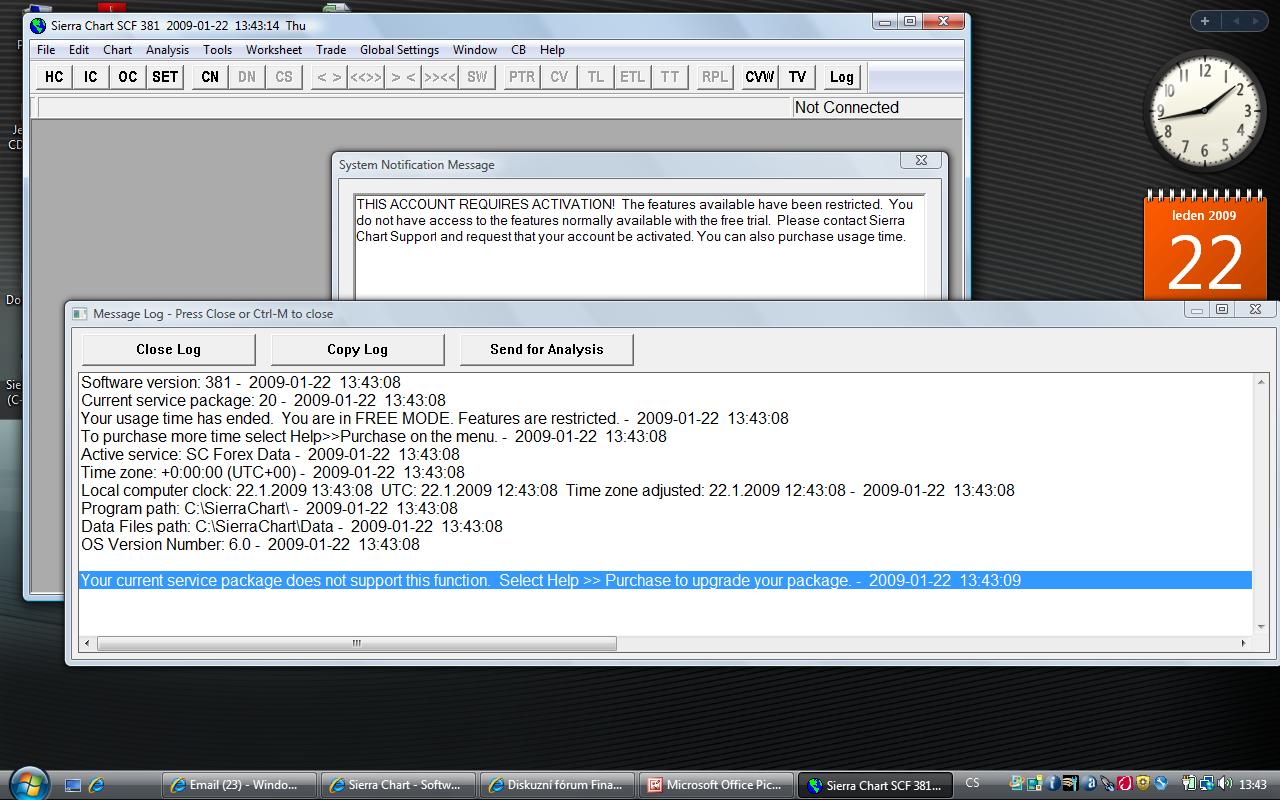Click the '>><<' toolbar button
The height and width of the screenshot is (800, 1280).
coord(440,77)
